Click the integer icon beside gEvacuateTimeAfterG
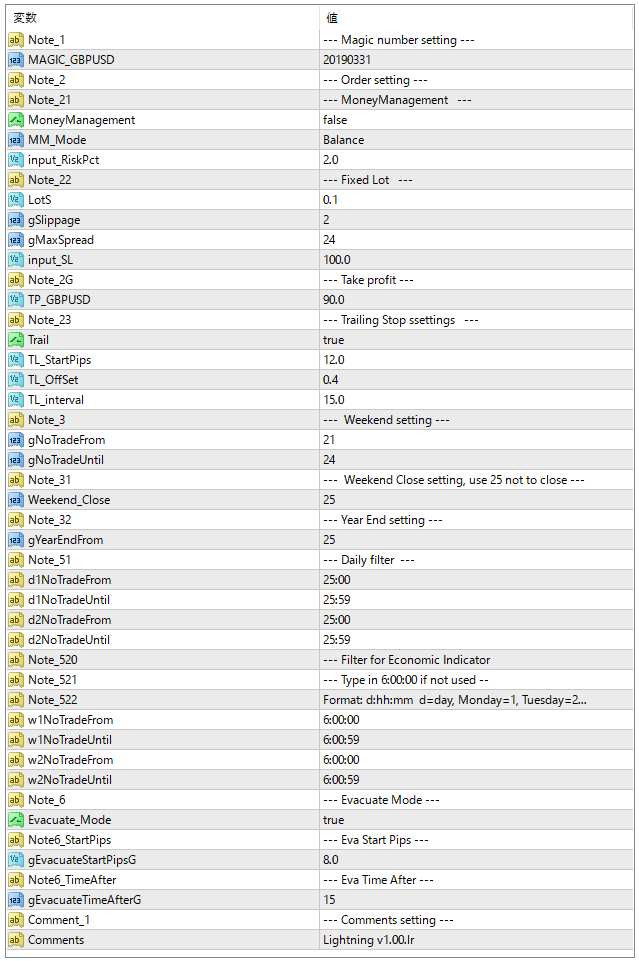639x961 pixels. (x=16, y=900)
